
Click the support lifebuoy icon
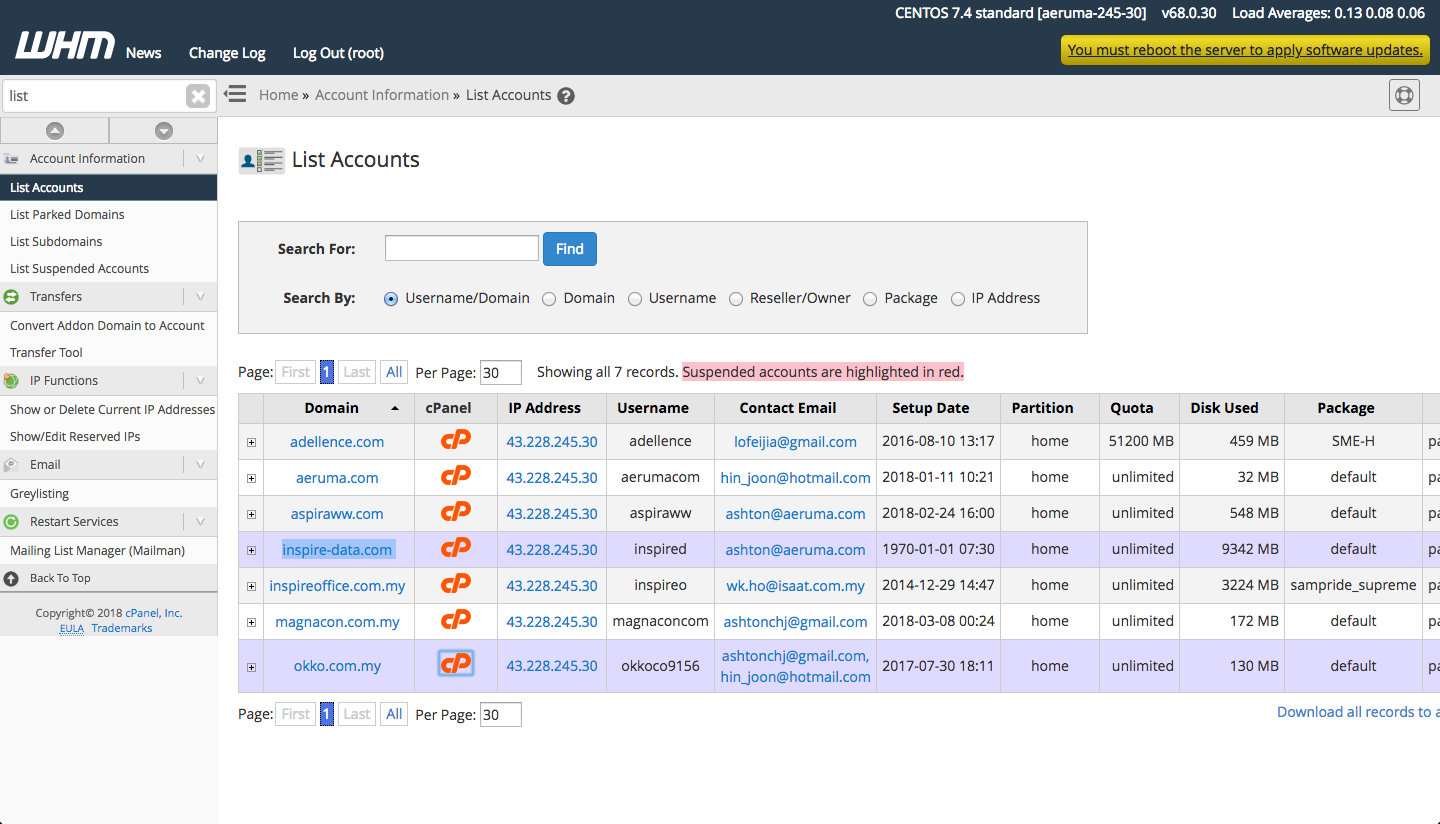pos(1404,96)
